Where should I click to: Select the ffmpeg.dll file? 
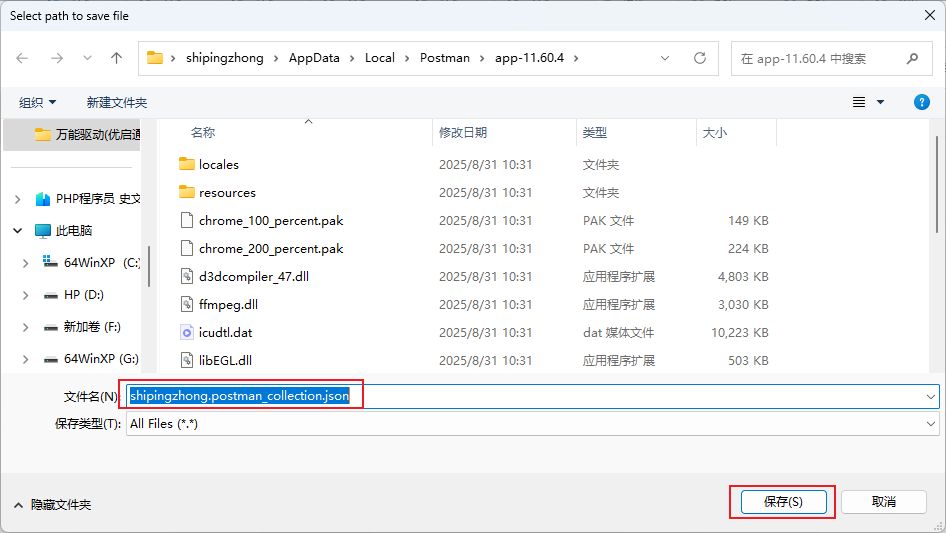(228, 304)
